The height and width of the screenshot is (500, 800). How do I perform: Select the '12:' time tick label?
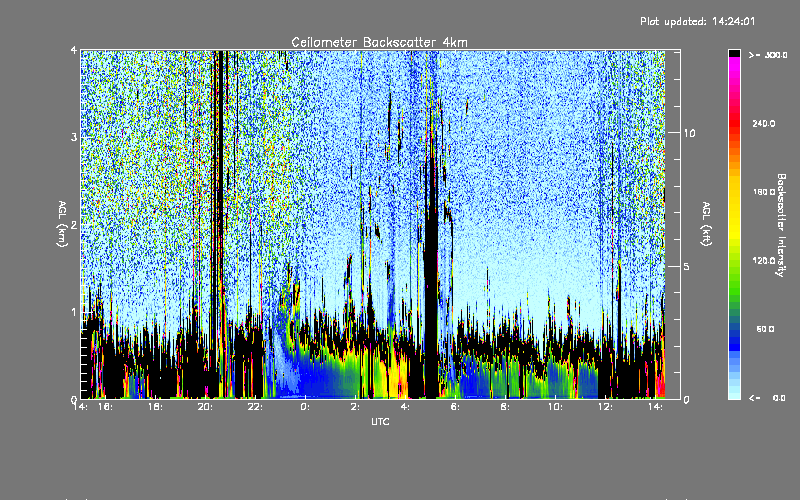[x=605, y=407]
